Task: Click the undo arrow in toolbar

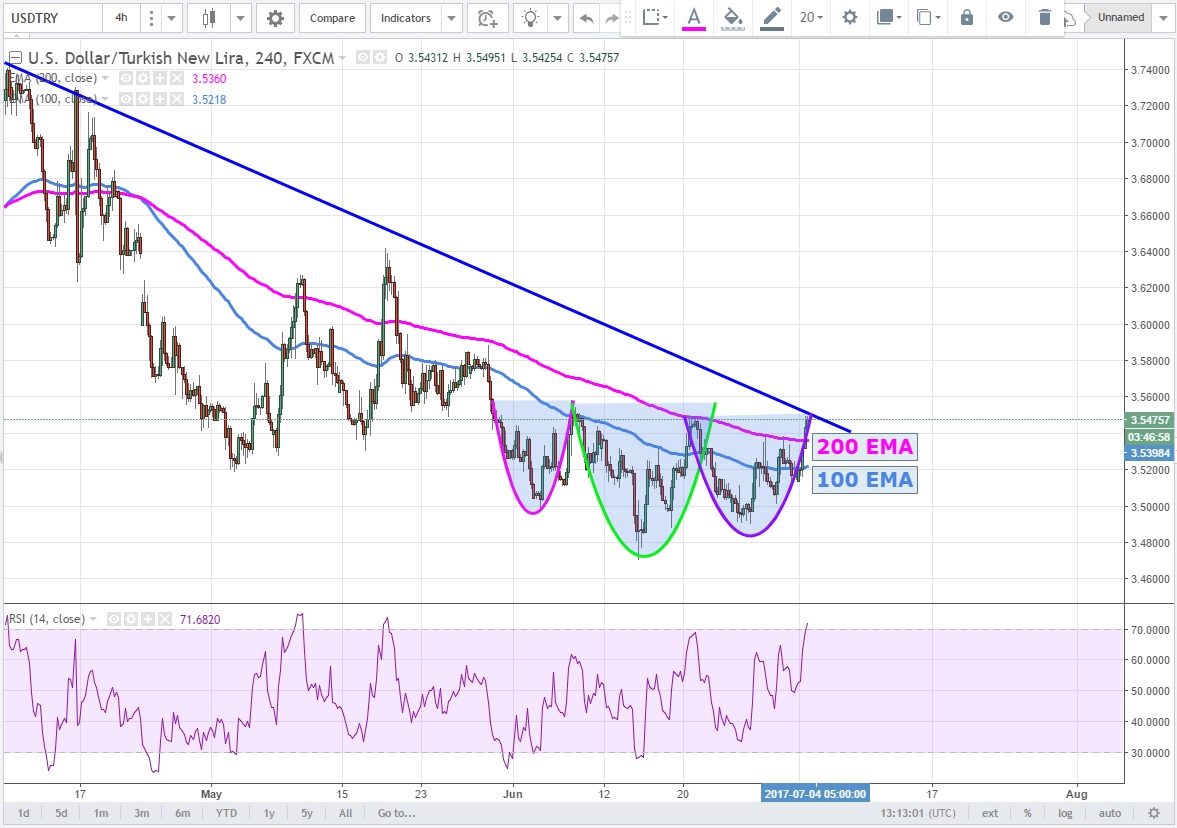Action: coord(586,18)
